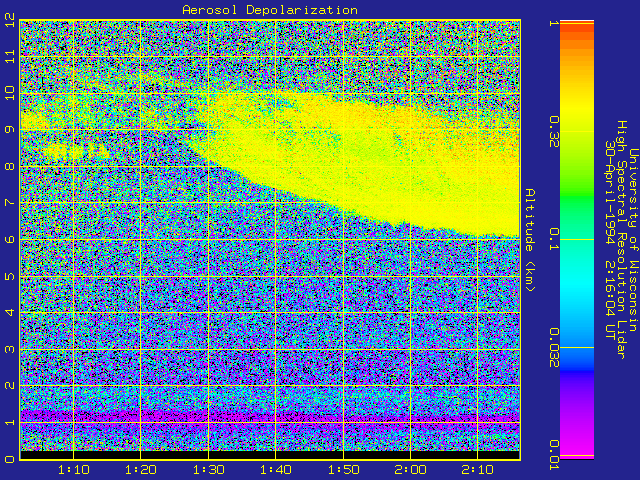Click the altitude 6 axis label

(10, 240)
